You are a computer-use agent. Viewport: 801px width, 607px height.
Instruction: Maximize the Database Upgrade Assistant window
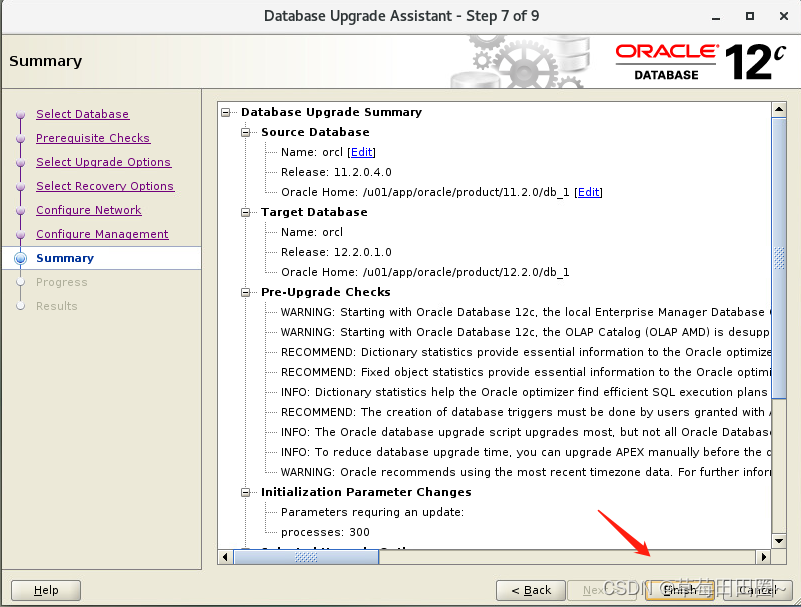point(749,16)
